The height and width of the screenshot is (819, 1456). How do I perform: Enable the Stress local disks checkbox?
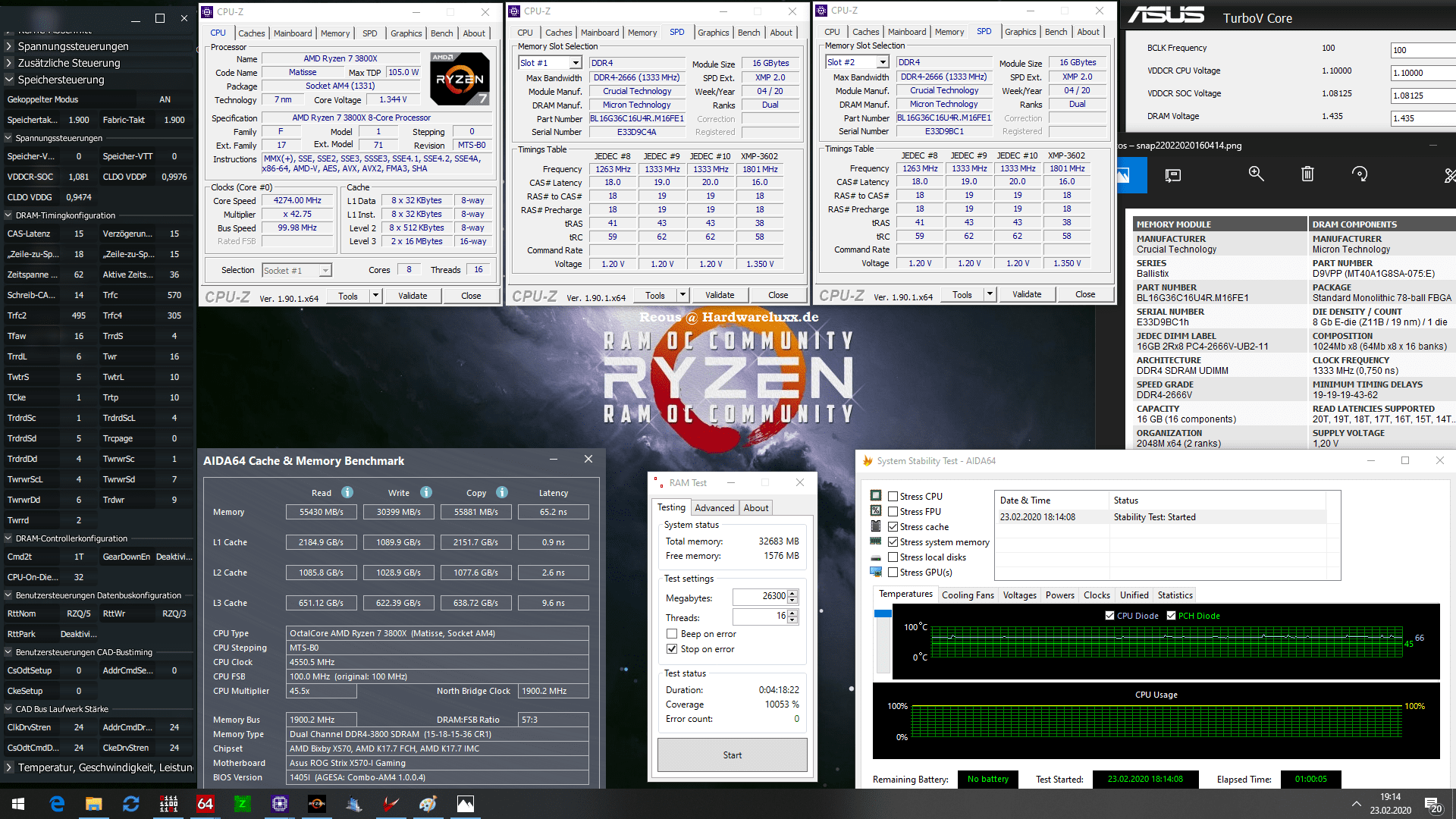[x=893, y=557]
